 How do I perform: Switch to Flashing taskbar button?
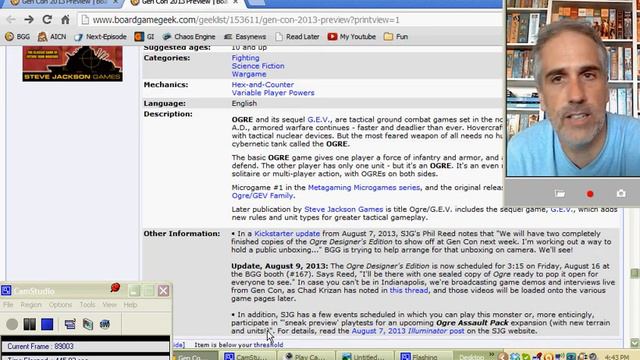coord(422,356)
